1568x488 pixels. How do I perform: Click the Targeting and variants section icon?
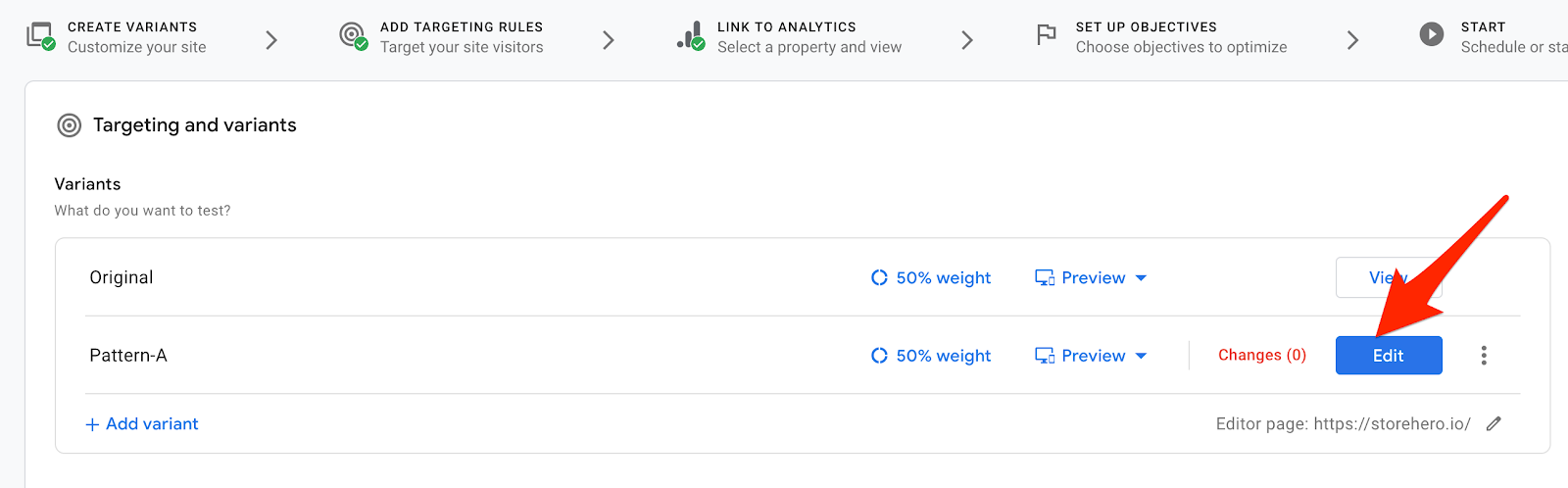click(69, 125)
